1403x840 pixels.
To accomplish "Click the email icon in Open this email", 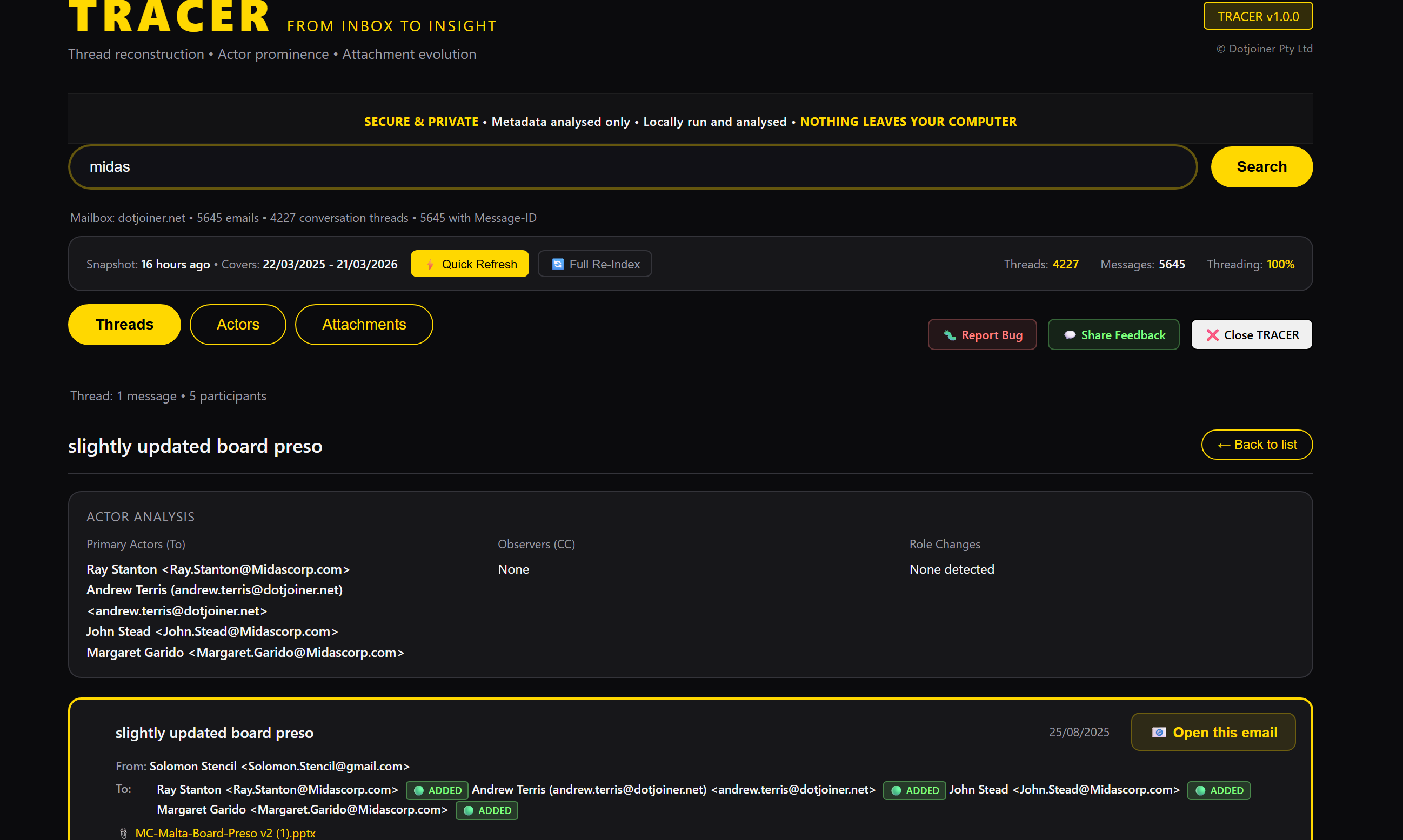I will 1159,733.
